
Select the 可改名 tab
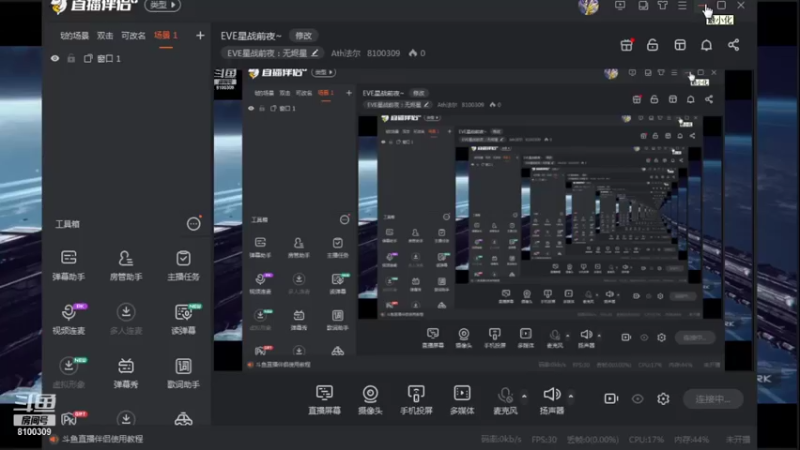[133, 36]
